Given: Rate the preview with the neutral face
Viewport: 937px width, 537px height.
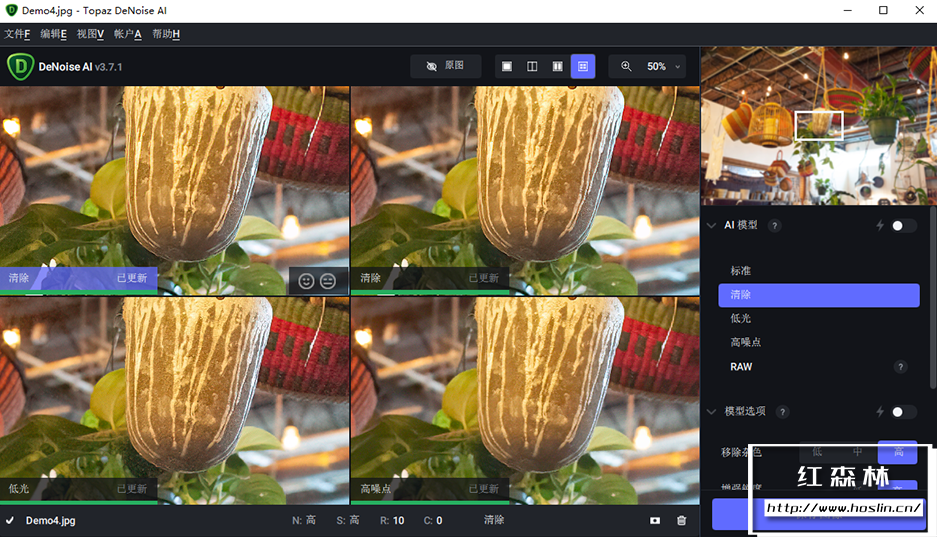Looking at the screenshot, I should click(327, 281).
